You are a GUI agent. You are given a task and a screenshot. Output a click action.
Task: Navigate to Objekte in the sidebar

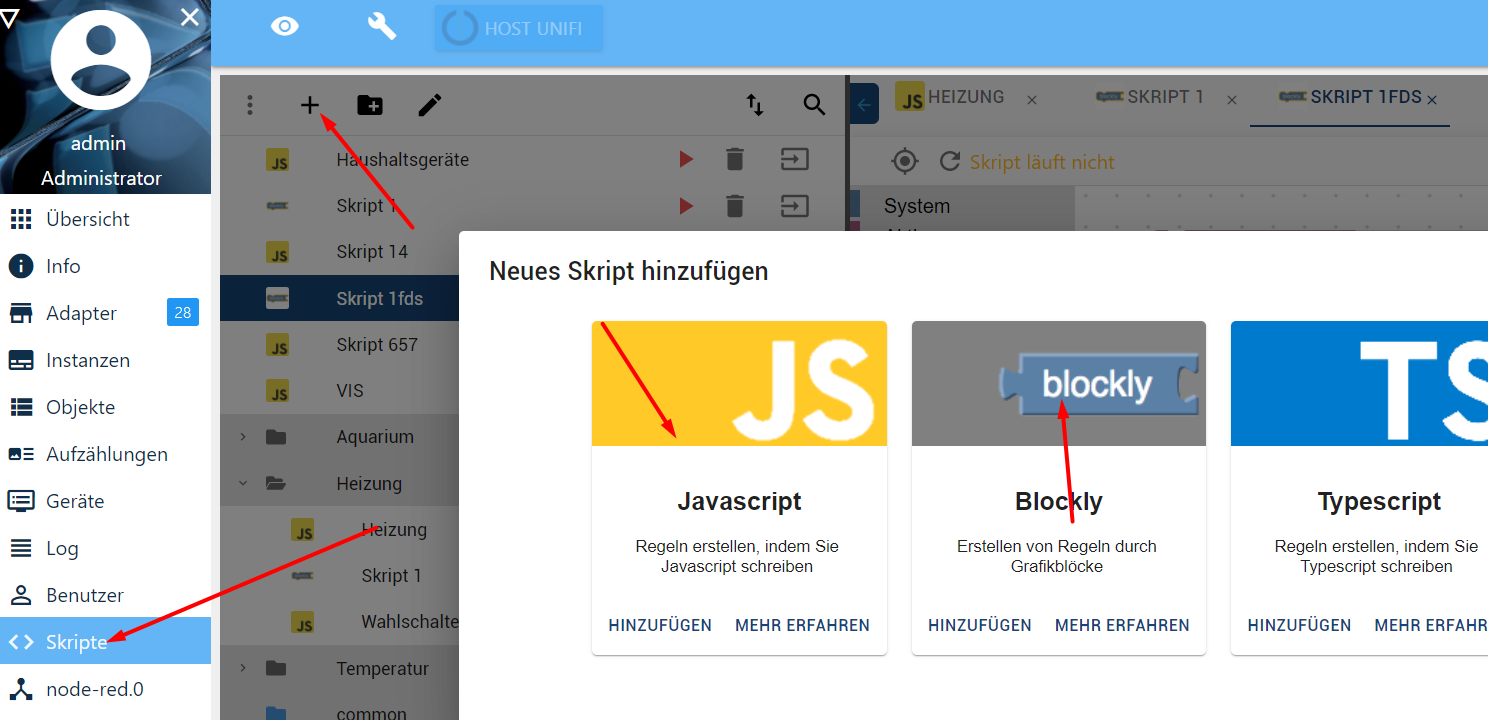coord(105,407)
